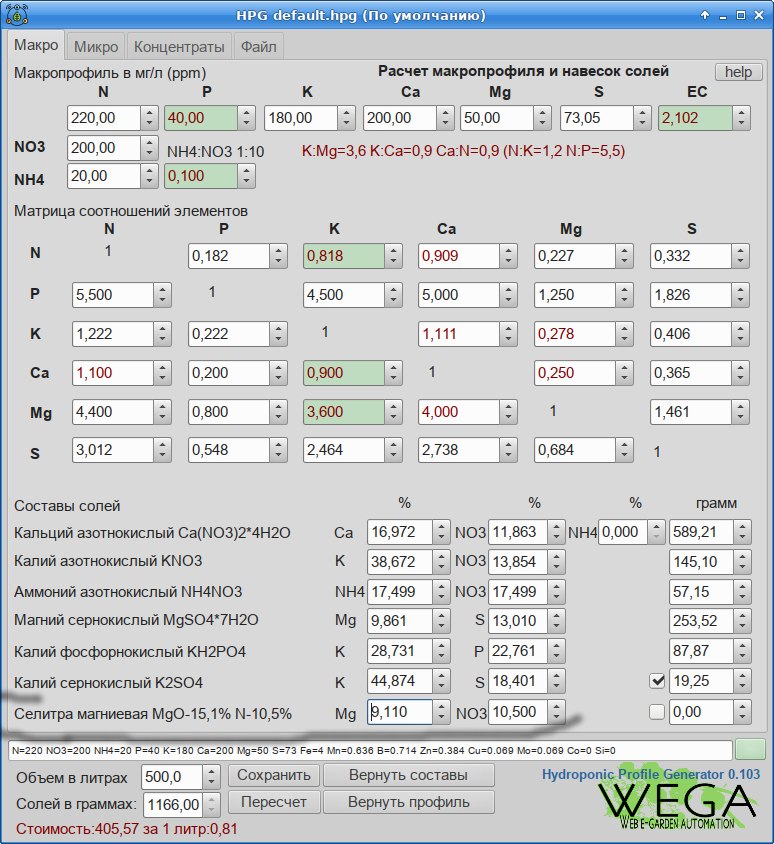Click KH2PO4 P percent field 22,761
The image size is (774, 844).
point(518,651)
